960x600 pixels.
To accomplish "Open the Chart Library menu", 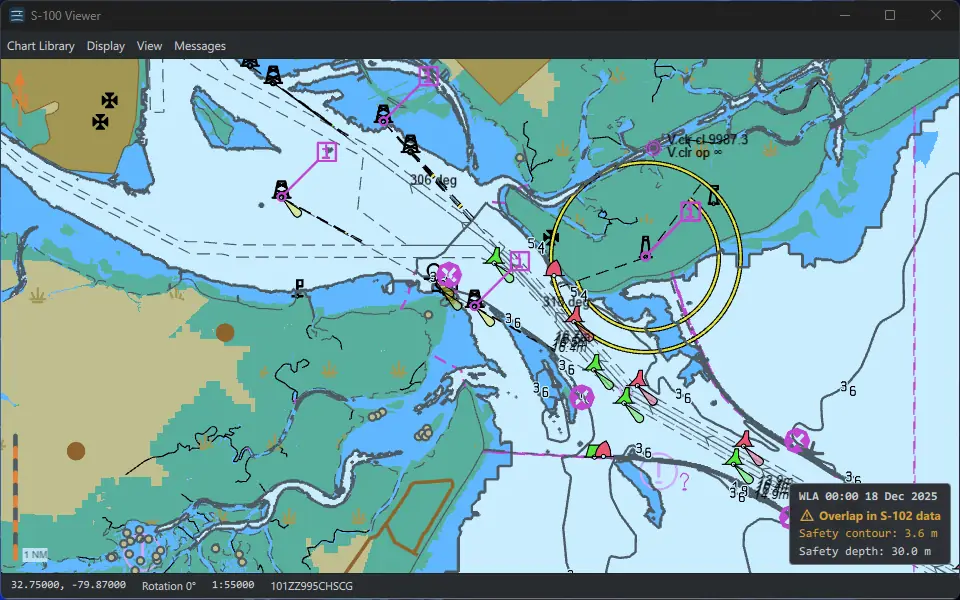I will point(40,46).
